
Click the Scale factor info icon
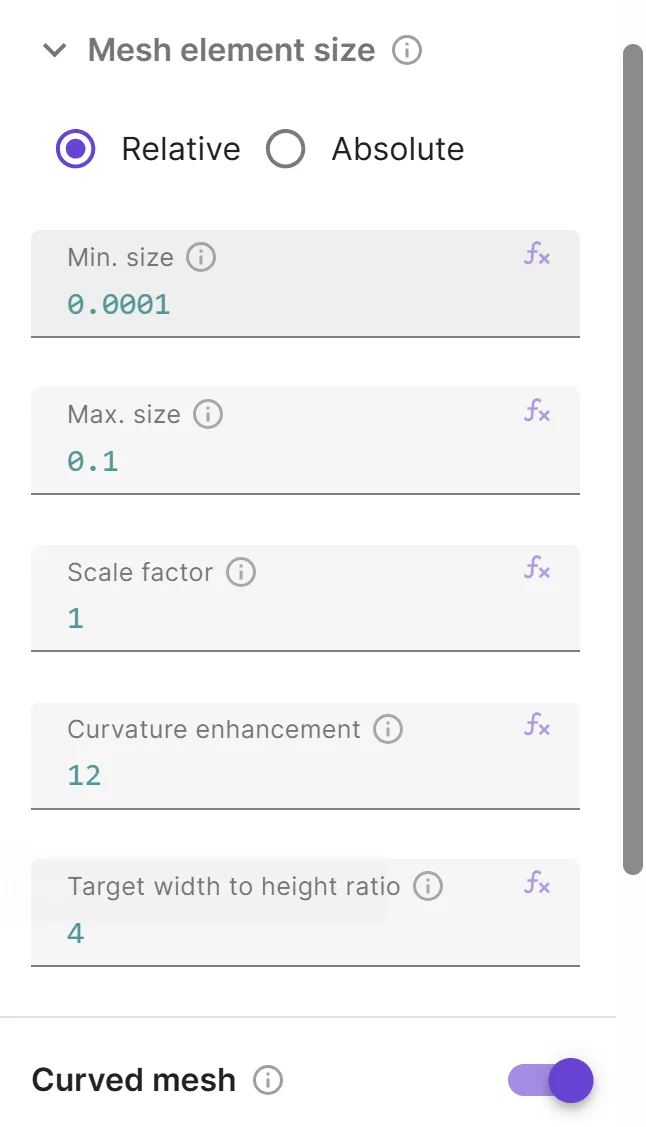point(239,572)
